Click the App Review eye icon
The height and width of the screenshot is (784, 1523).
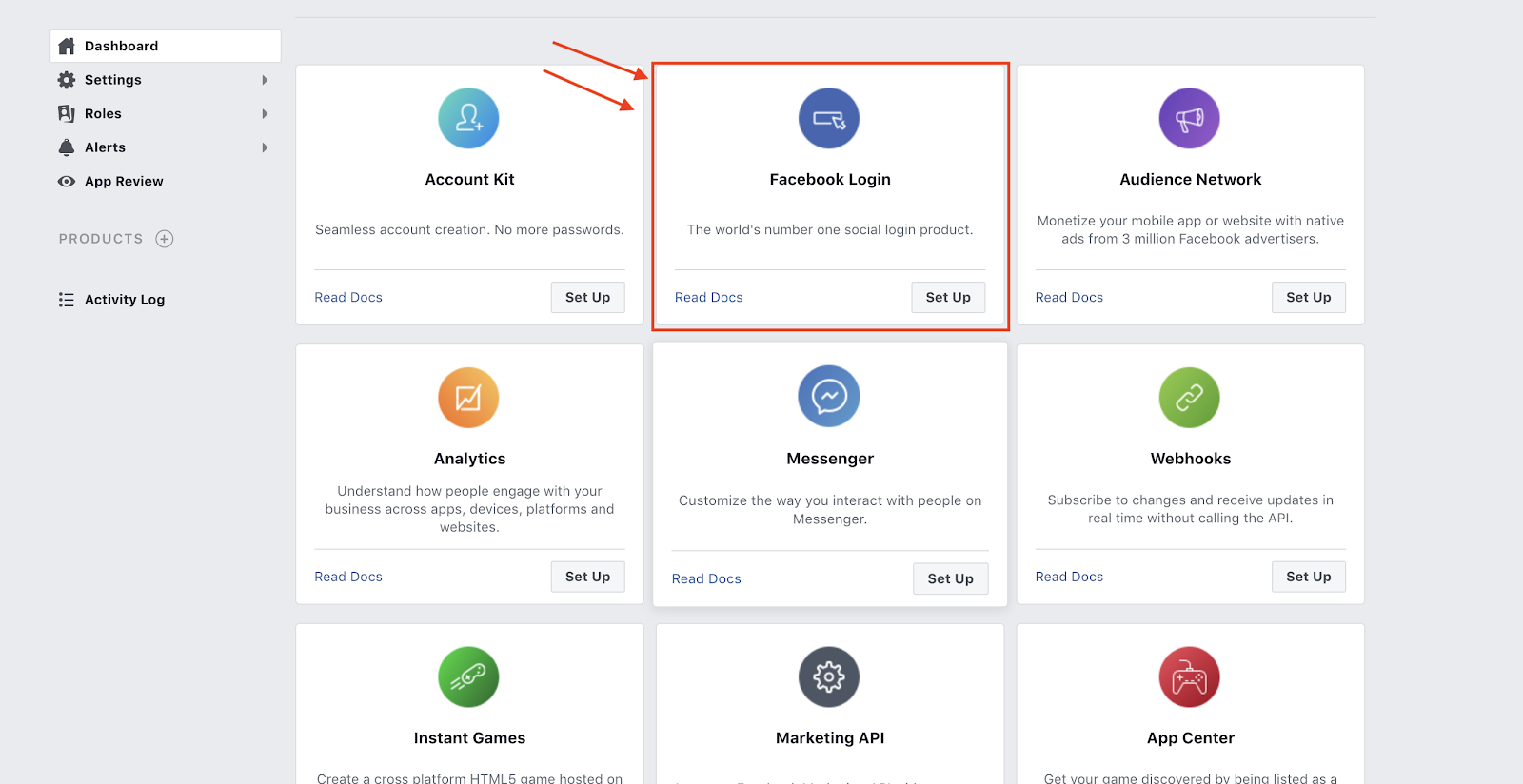click(67, 181)
